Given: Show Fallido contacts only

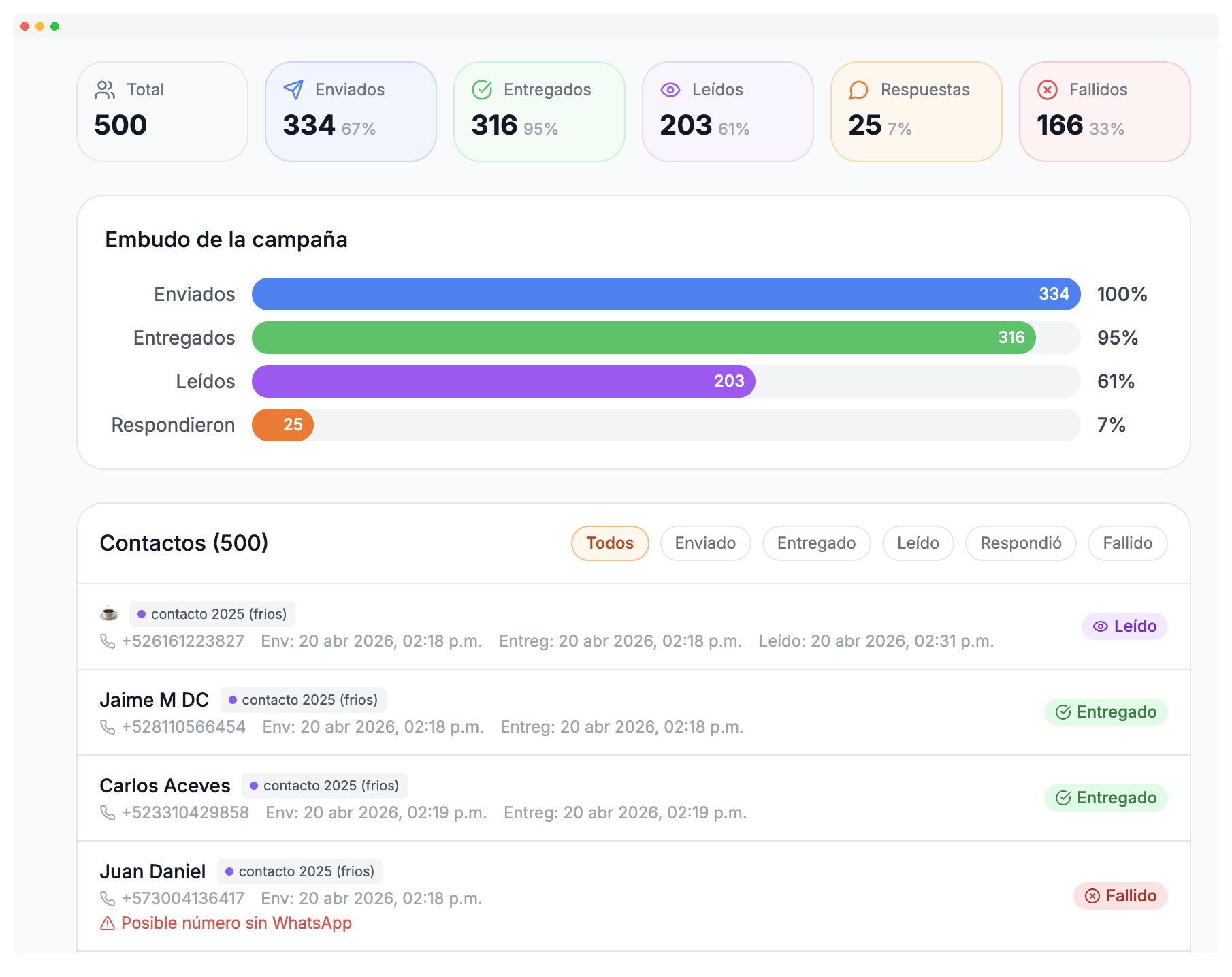Looking at the screenshot, I should click(1127, 543).
